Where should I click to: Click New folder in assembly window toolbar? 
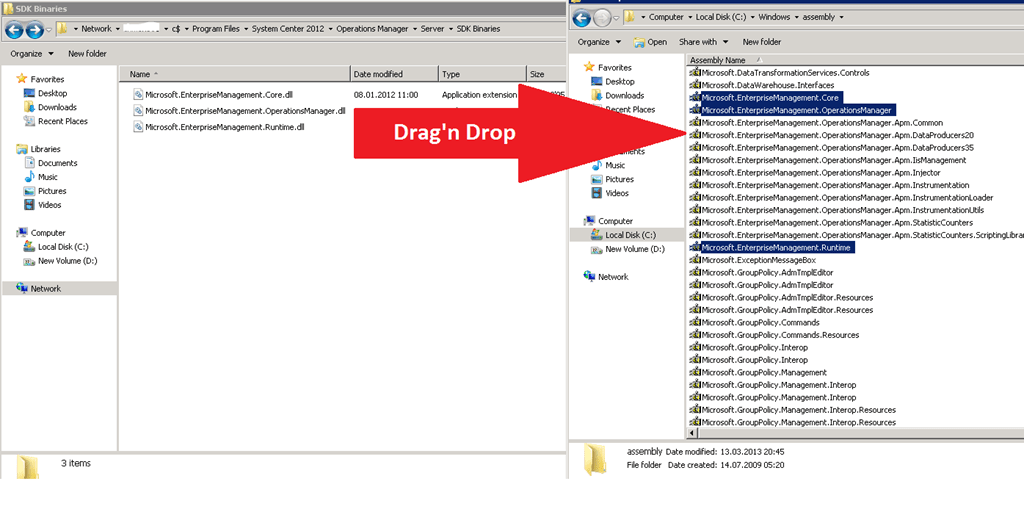pos(761,42)
